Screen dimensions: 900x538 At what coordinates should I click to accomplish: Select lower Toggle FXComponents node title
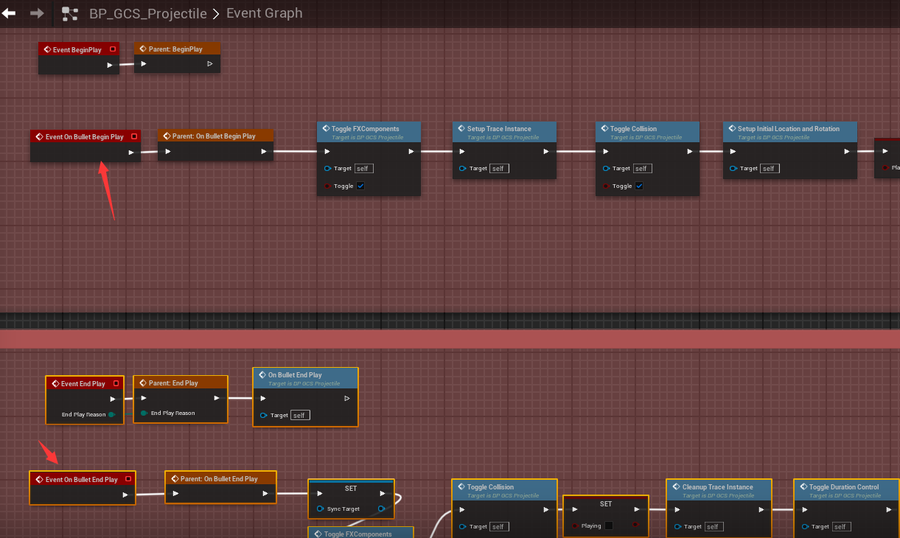click(360, 533)
